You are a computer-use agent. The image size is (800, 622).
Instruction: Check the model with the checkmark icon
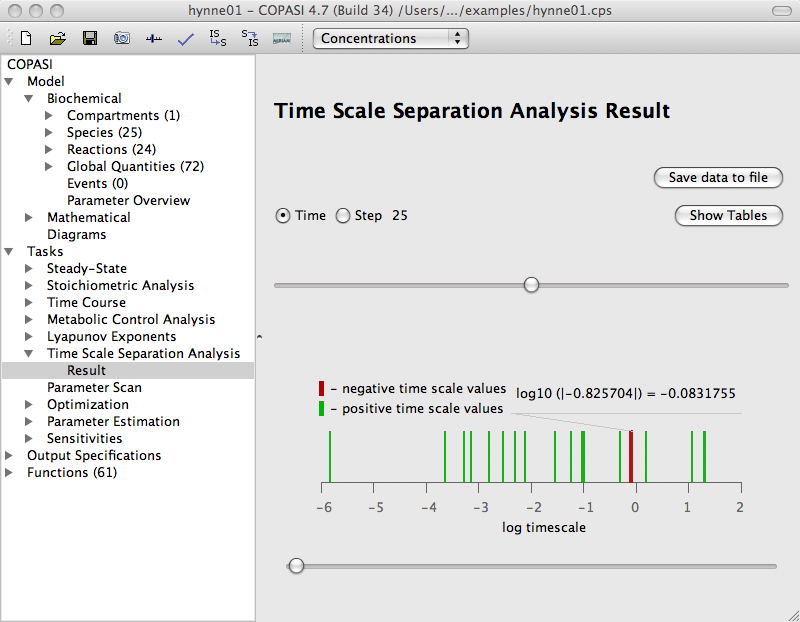186,39
